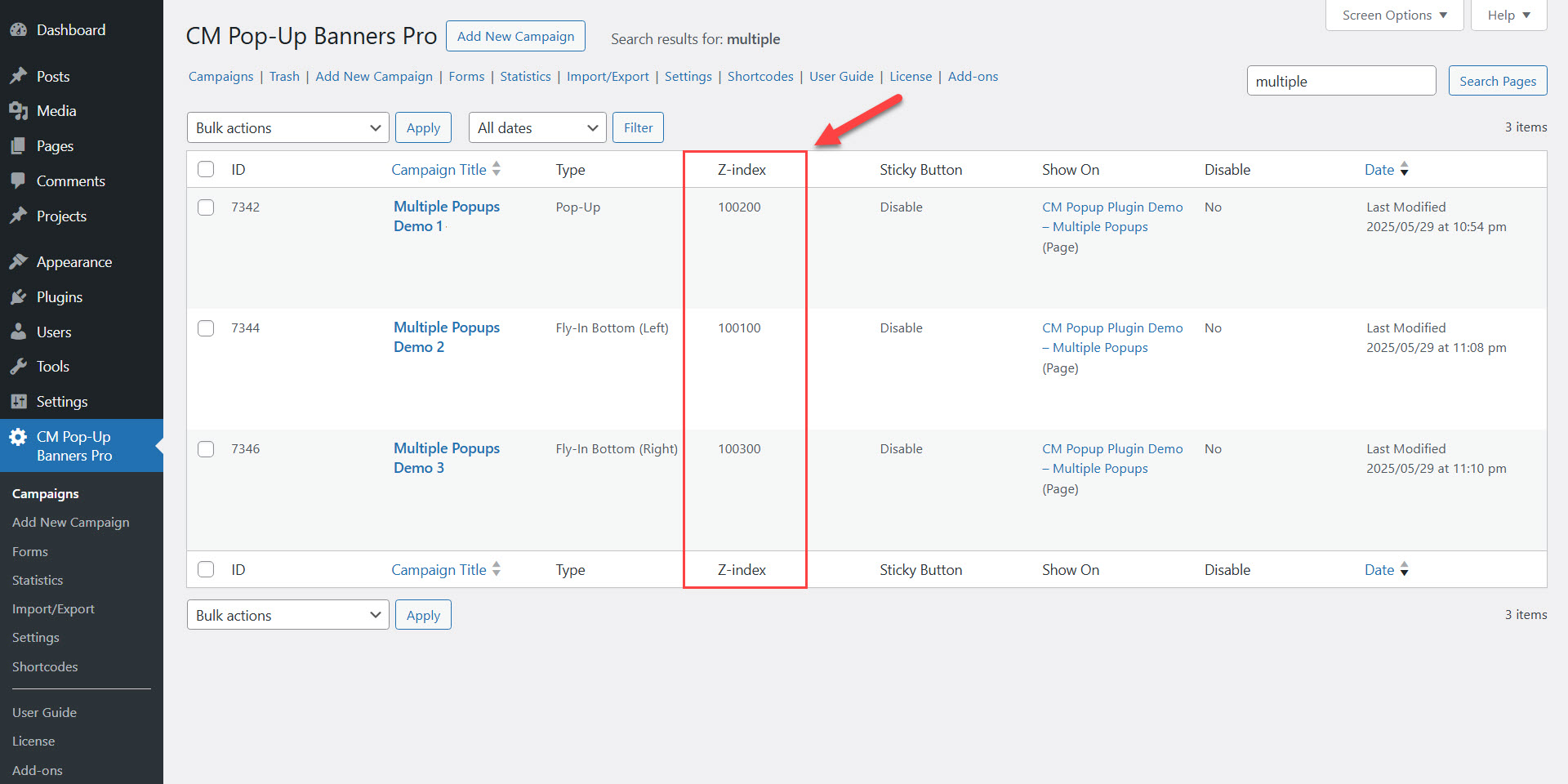Image resolution: width=1568 pixels, height=784 pixels.
Task: Open Add-ons tab in plugin navigation
Action: pos(973,77)
